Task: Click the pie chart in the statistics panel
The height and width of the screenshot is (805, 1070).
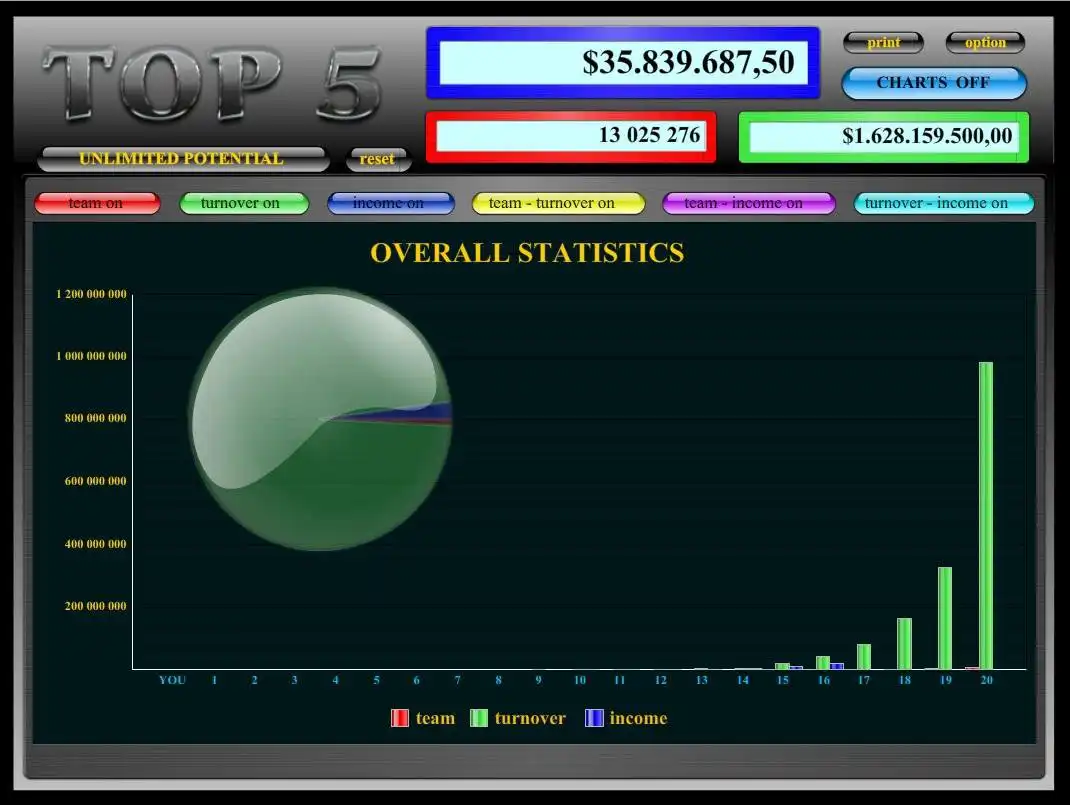Action: [320, 419]
